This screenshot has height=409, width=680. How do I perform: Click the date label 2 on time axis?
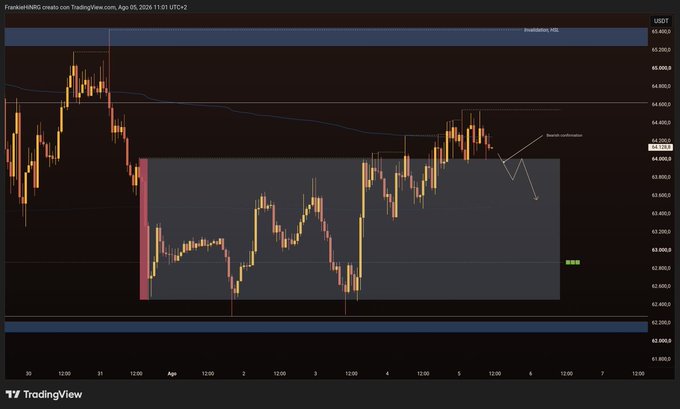pos(244,373)
